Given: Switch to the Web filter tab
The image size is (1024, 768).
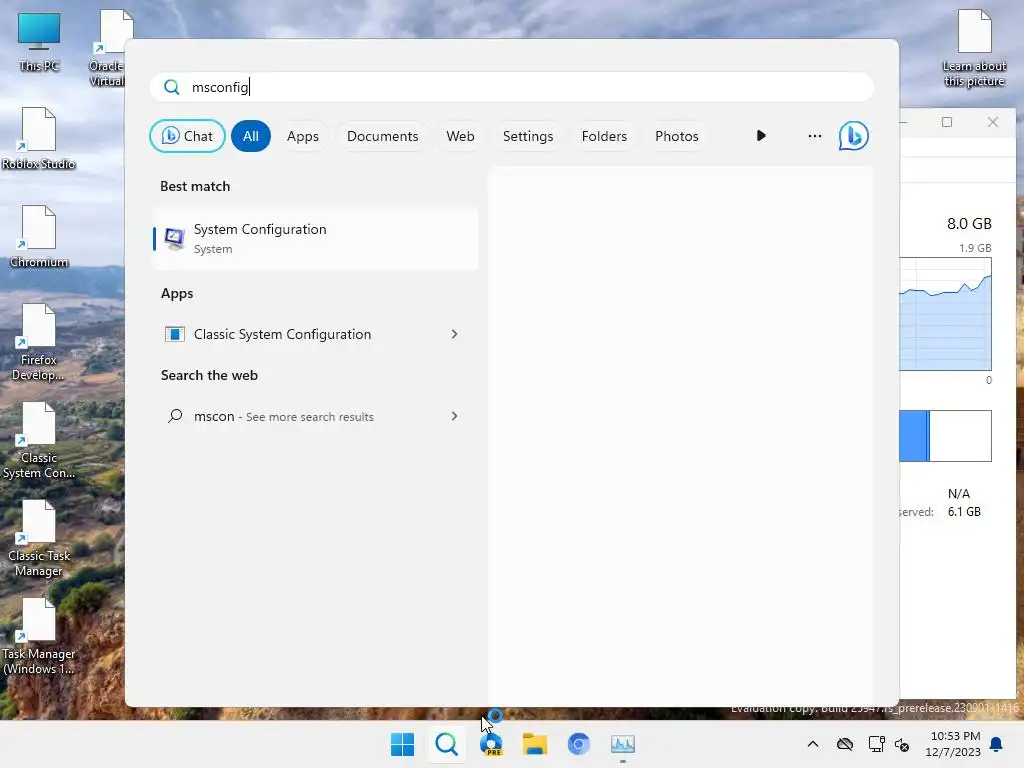Looking at the screenshot, I should 460,136.
